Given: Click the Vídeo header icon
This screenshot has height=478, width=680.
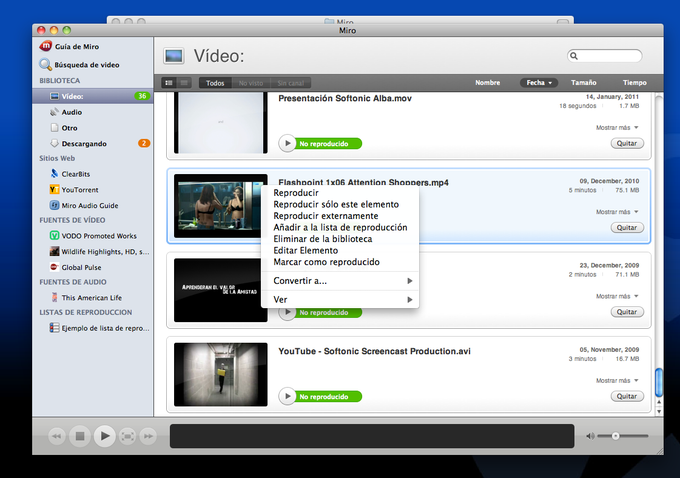Looking at the screenshot, I should click(x=174, y=56).
